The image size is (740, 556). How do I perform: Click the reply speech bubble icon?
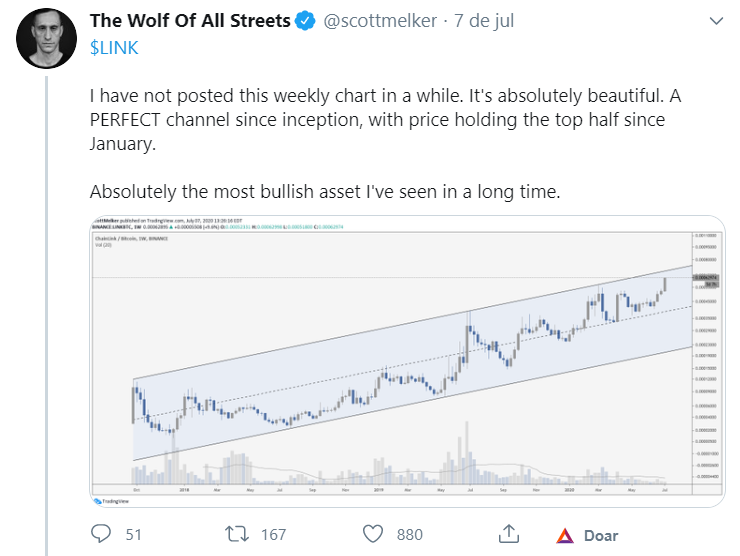[x=100, y=534]
